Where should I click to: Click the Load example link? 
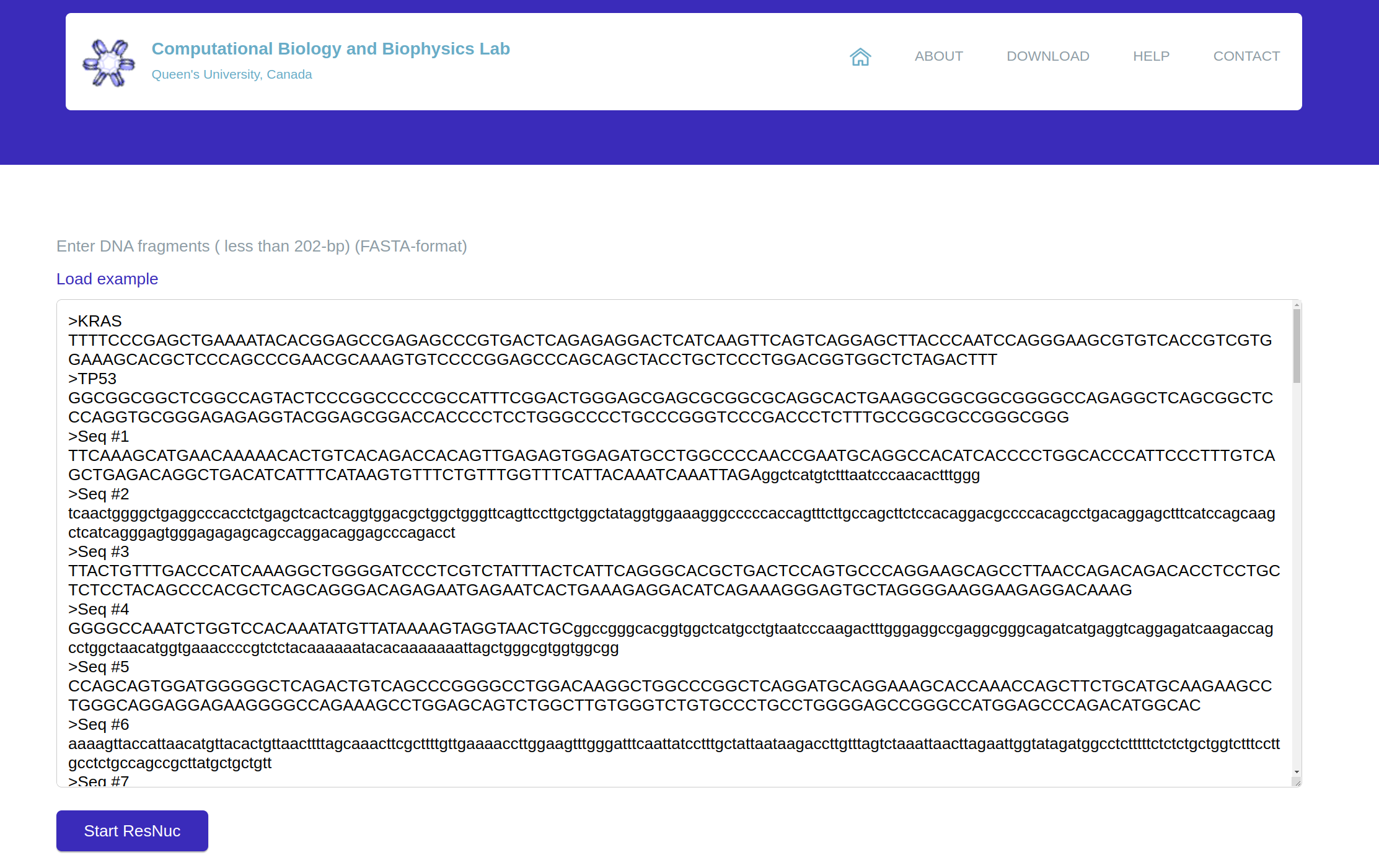[107, 279]
